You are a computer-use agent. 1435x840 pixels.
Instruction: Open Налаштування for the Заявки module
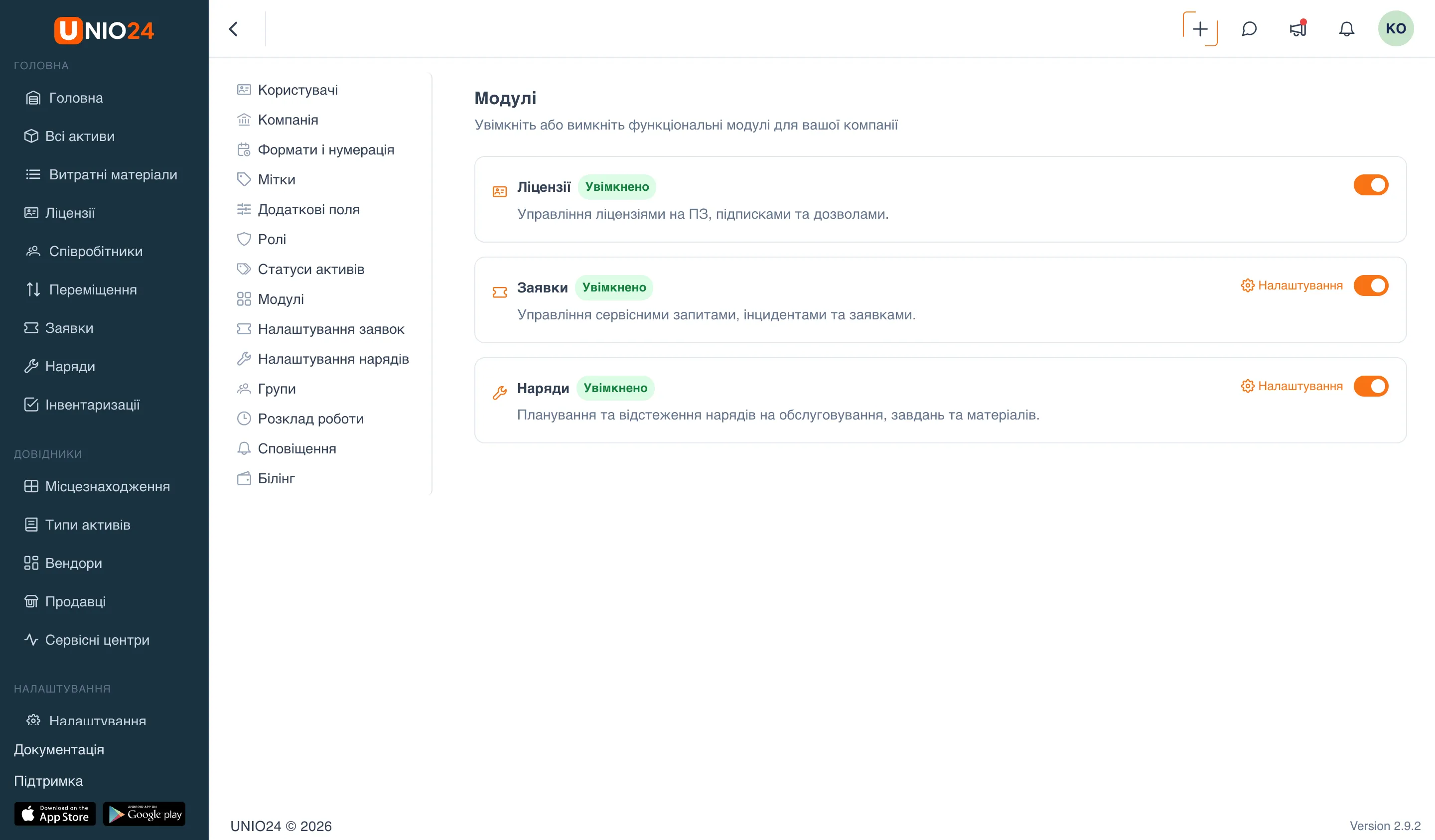point(1291,285)
